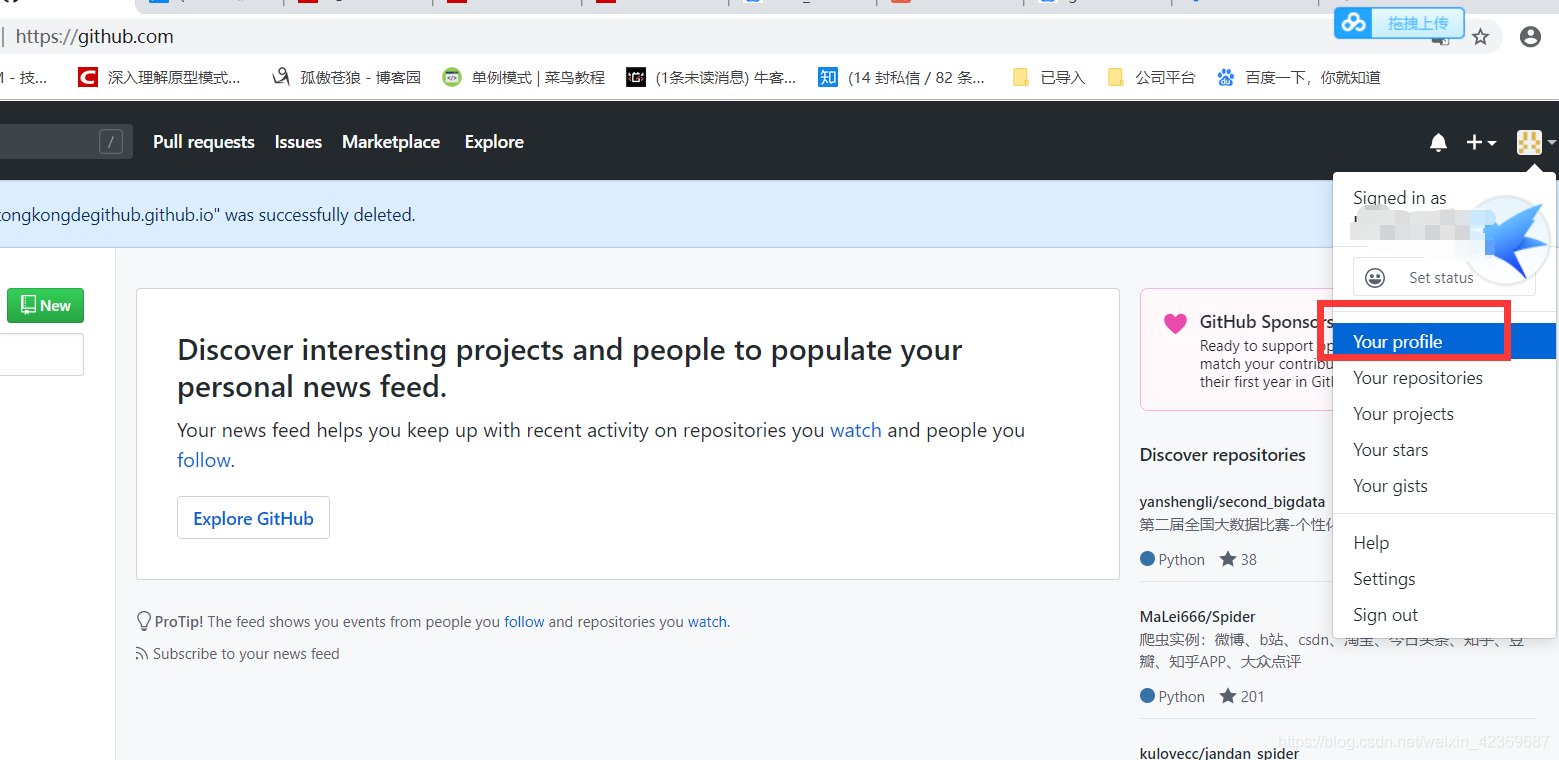Screen dimensions: 1559x760
Task: Bookmark this page with the star icon
Action: [1481, 36]
